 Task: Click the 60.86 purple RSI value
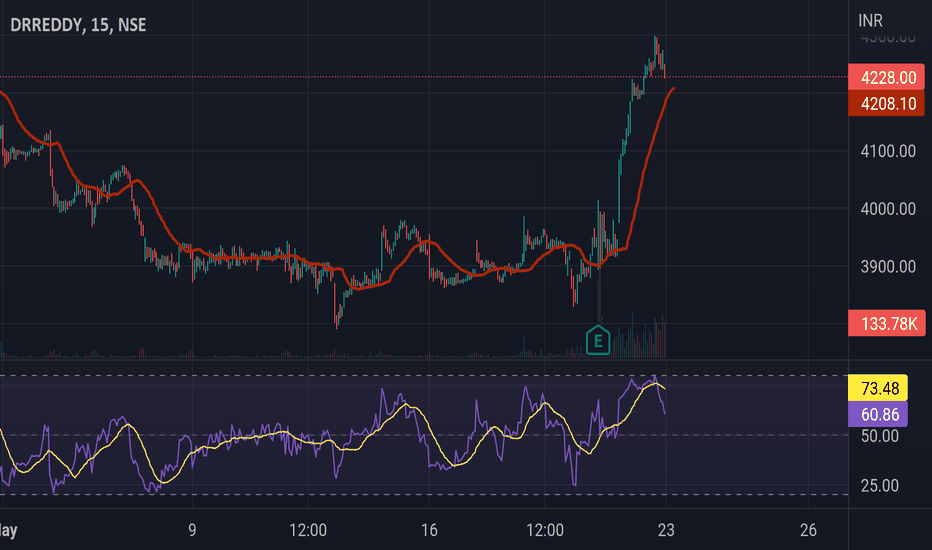click(x=878, y=414)
